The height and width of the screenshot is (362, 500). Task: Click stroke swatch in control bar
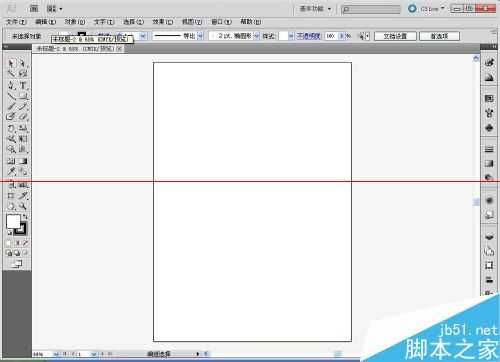82,35
